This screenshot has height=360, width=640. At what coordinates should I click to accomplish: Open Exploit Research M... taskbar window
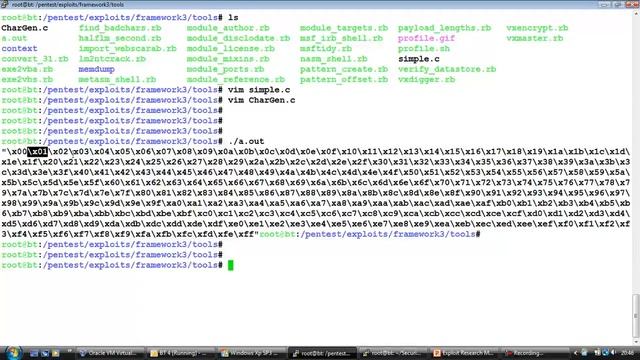463,353
